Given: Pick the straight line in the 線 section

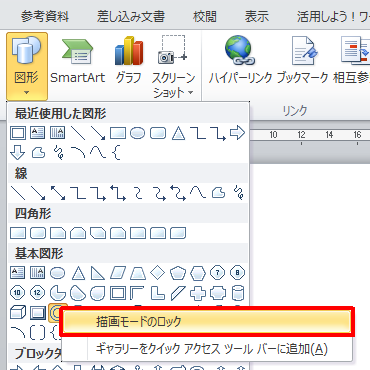Looking at the screenshot, I should pyautogui.click(x=18, y=193).
